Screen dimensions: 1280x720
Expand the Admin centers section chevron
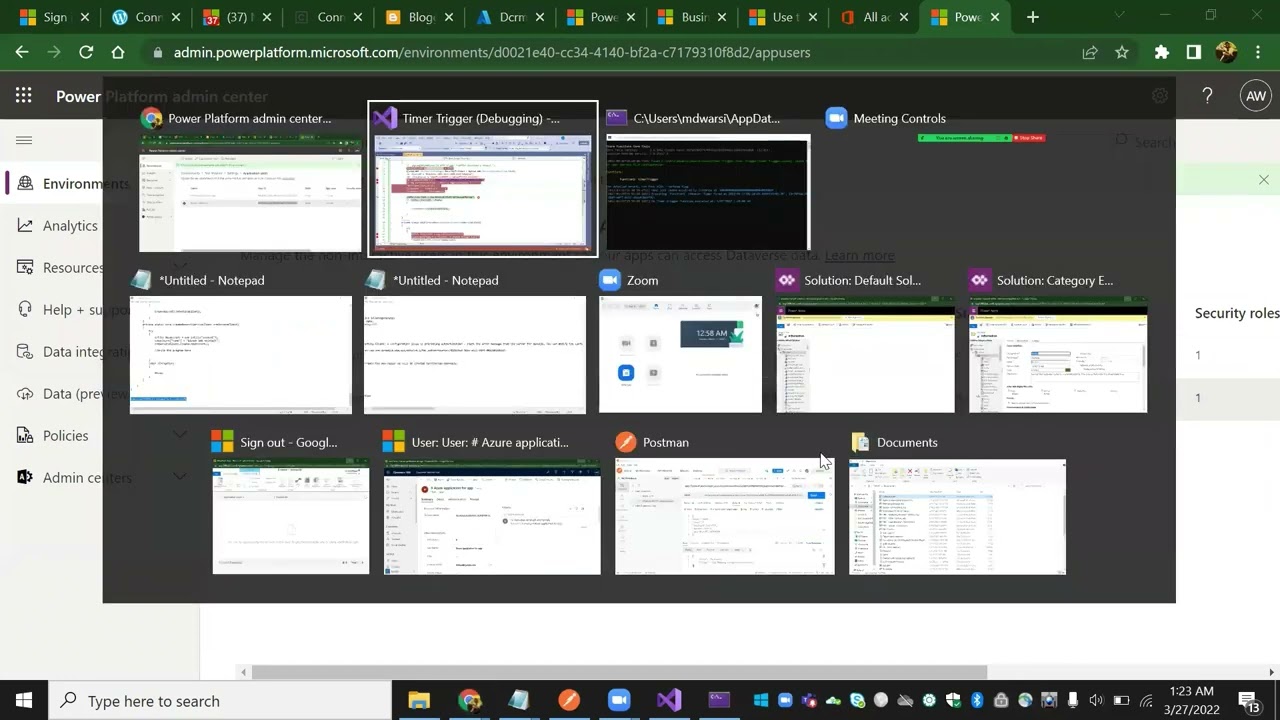180,477
